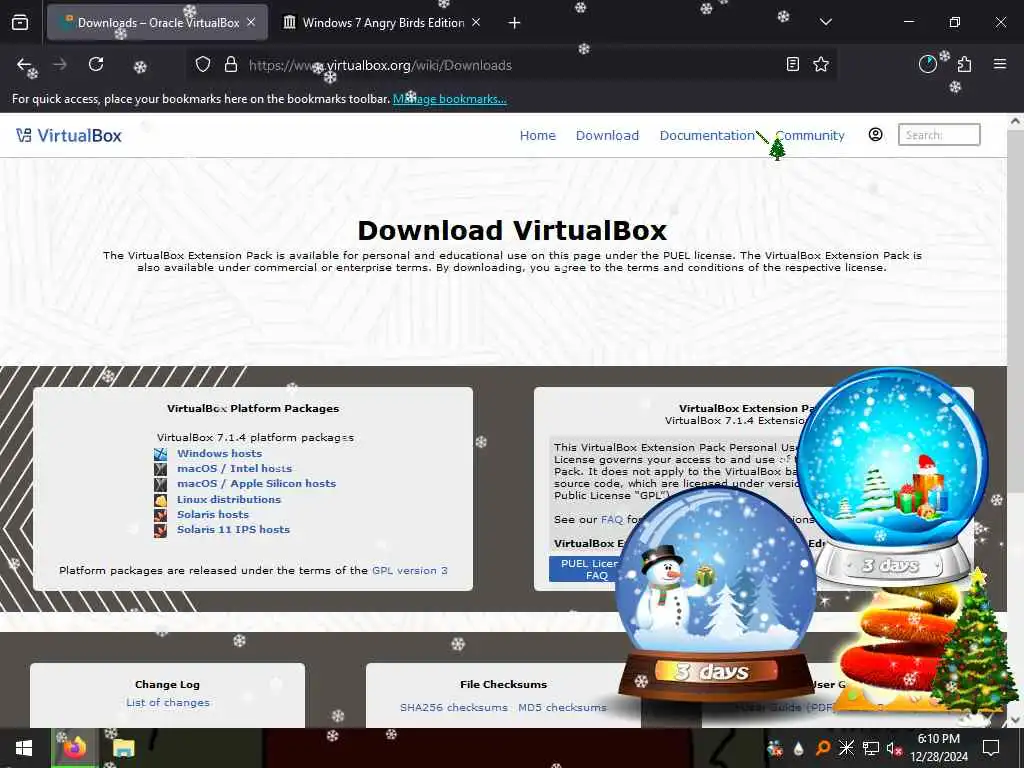Open the taskbar clock showing 6:10 PM
Image resolution: width=1024 pixels, height=768 pixels.
[x=938, y=748]
